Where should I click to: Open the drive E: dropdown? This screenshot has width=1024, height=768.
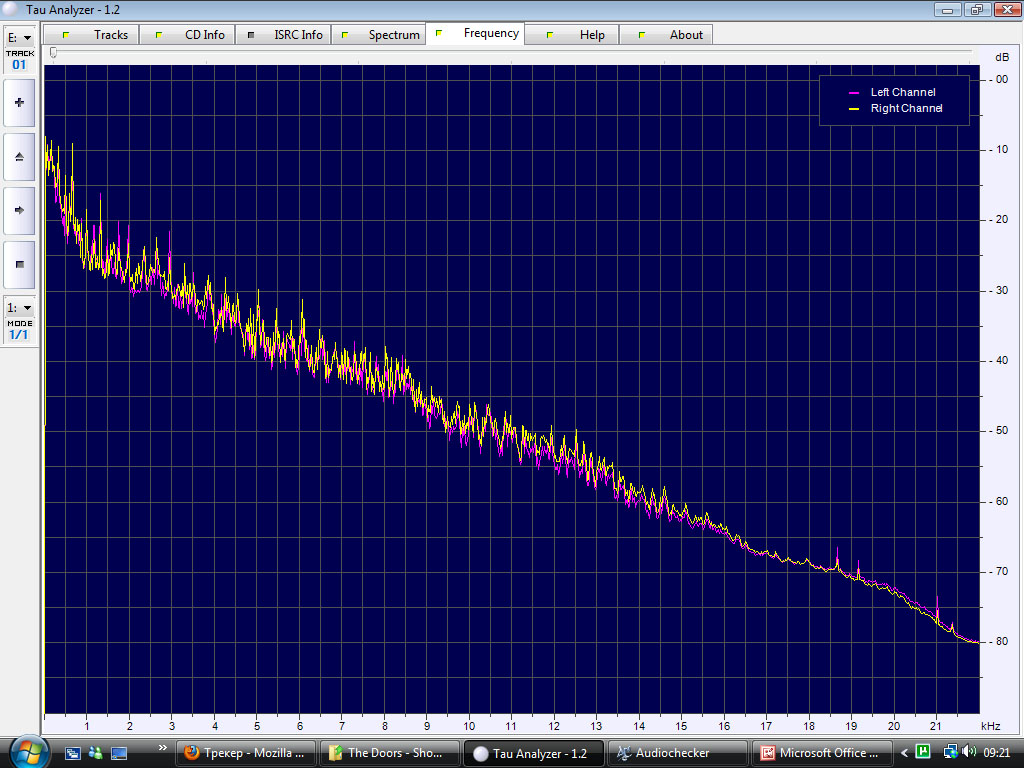[19, 38]
